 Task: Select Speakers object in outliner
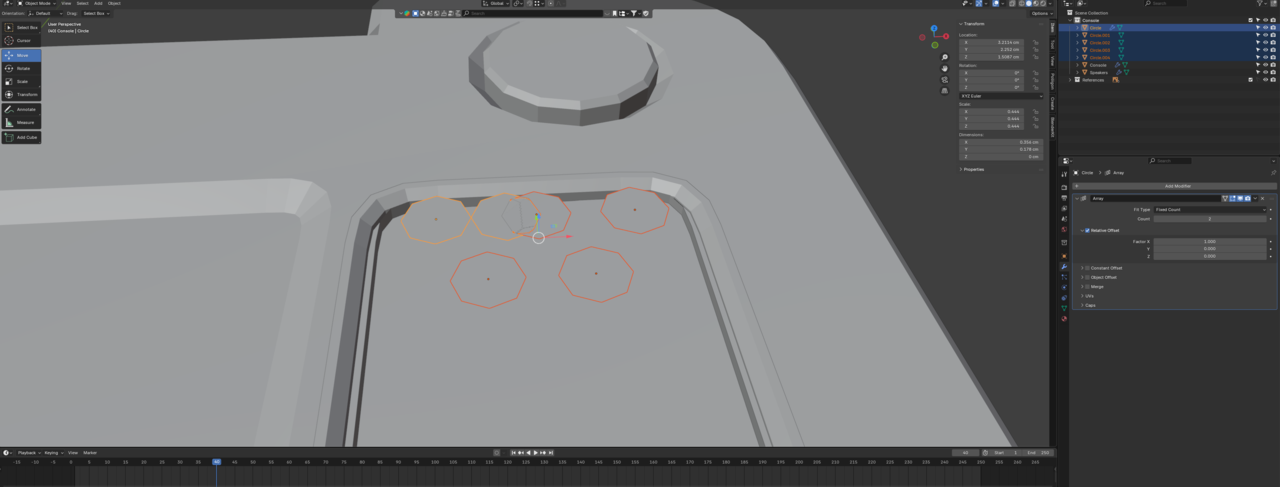[x=1098, y=72]
